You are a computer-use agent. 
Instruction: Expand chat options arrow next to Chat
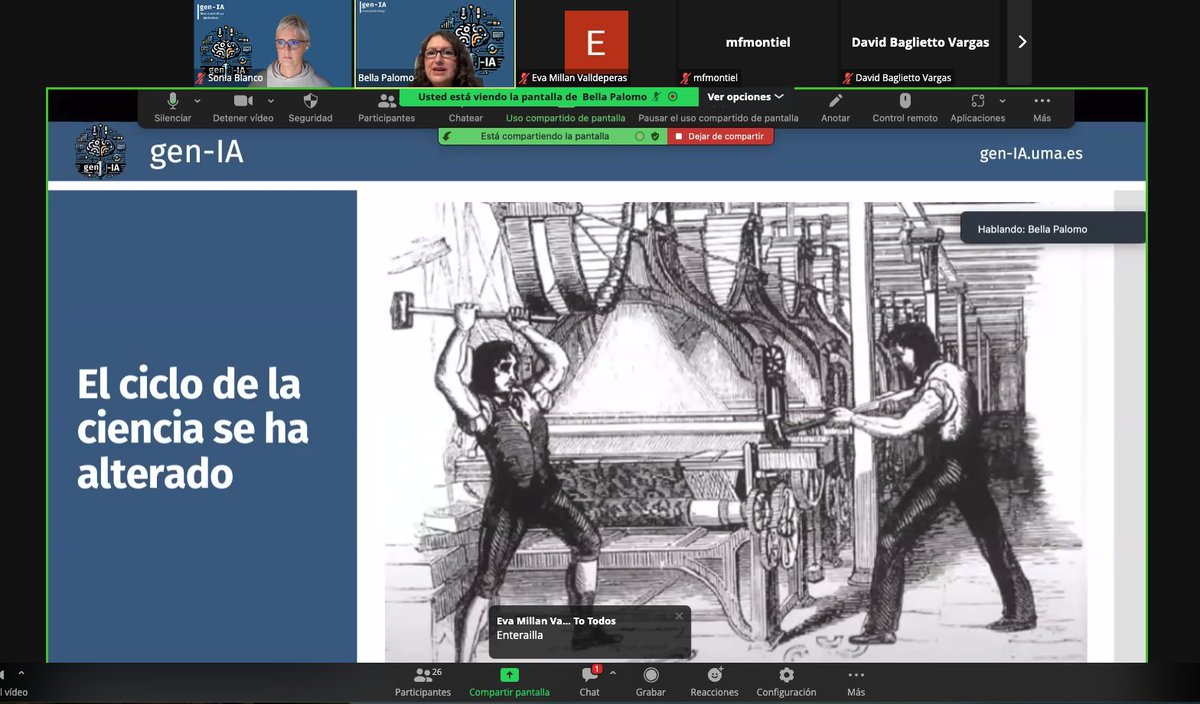(613, 673)
